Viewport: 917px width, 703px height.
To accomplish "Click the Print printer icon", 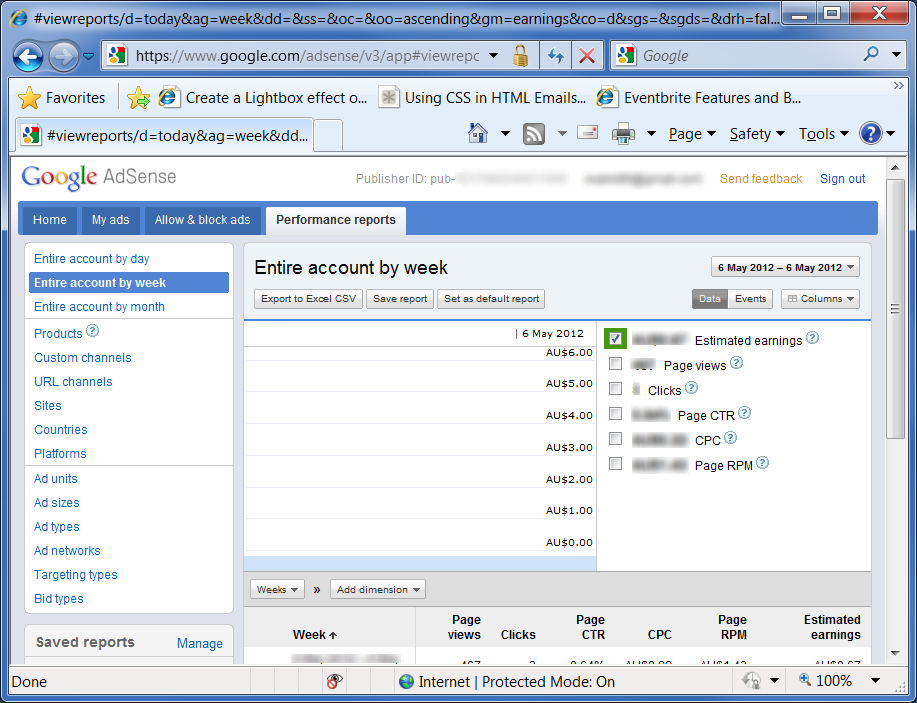I will pyautogui.click(x=623, y=134).
